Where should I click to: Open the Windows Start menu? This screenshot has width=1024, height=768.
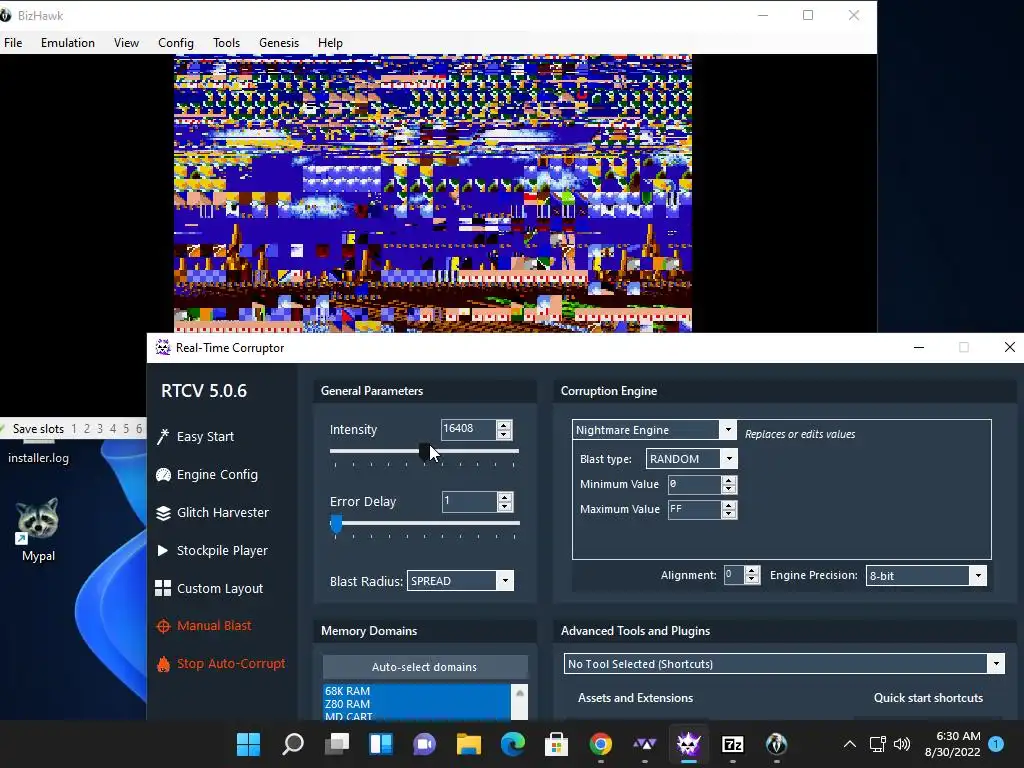point(248,744)
